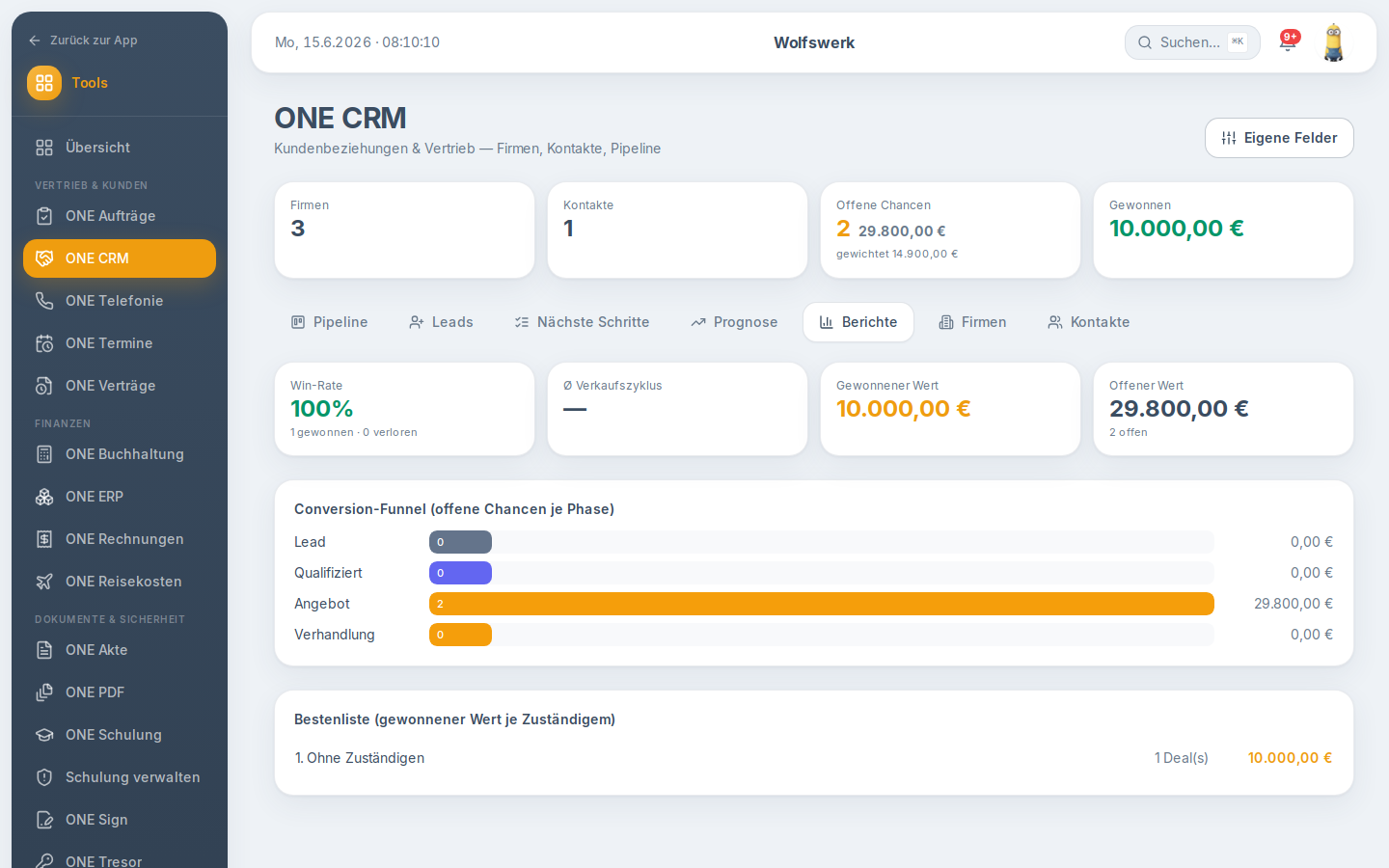Click the Firmen stat card showing 3
1389x868 pixels.
[x=404, y=231]
